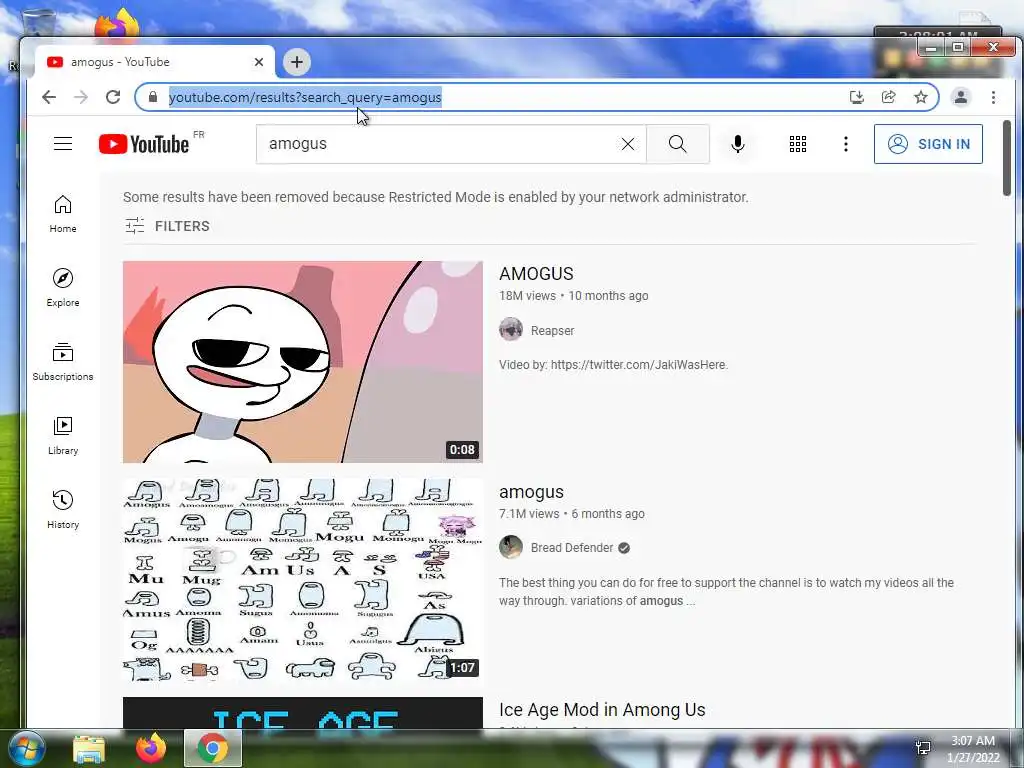Viewport: 1024px width, 768px height.
Task: Click Ice Age Mod in Among Us title
Action: point(602,710)
